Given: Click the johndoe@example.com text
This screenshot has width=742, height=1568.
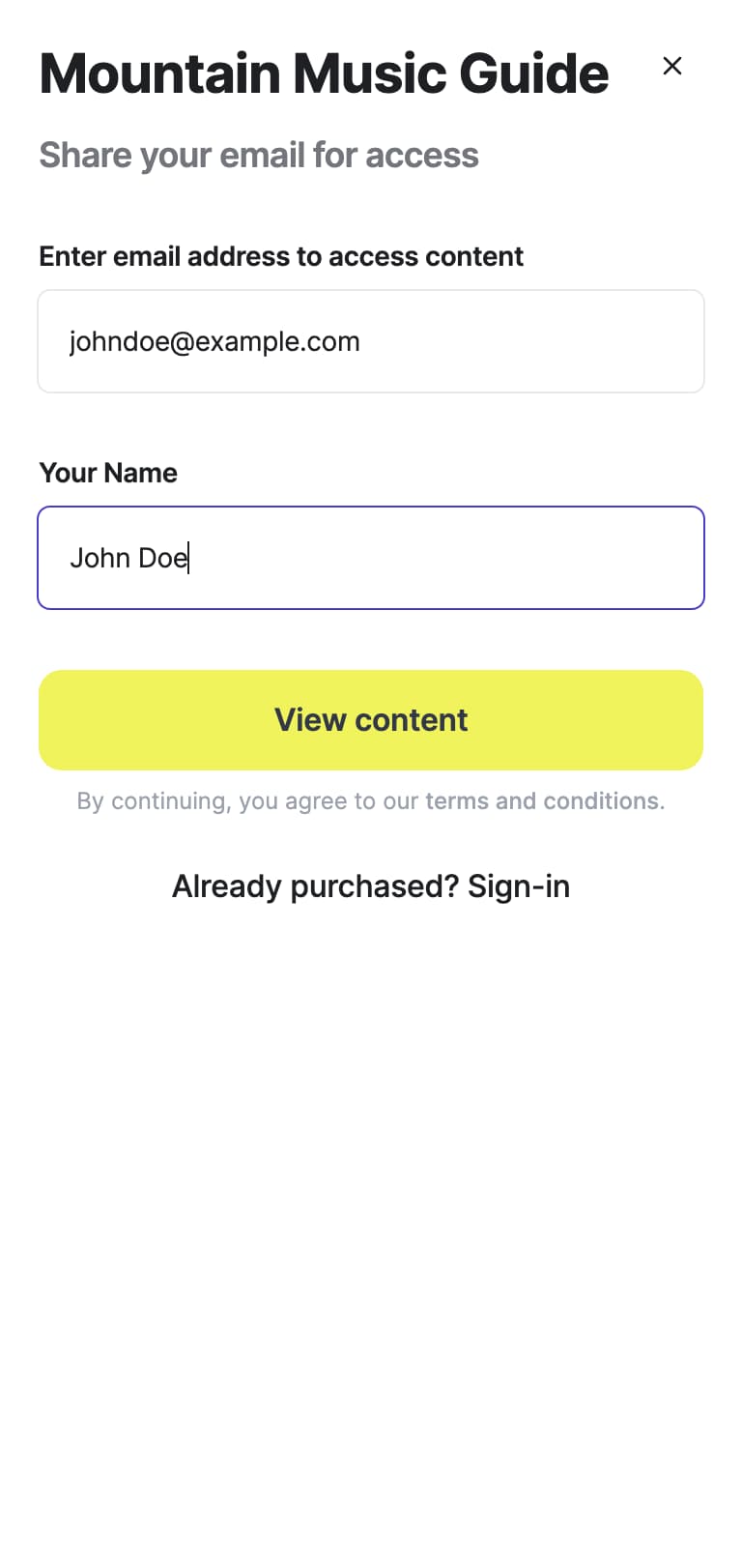Looking at the screenshot, I should (x=214, y=342).
